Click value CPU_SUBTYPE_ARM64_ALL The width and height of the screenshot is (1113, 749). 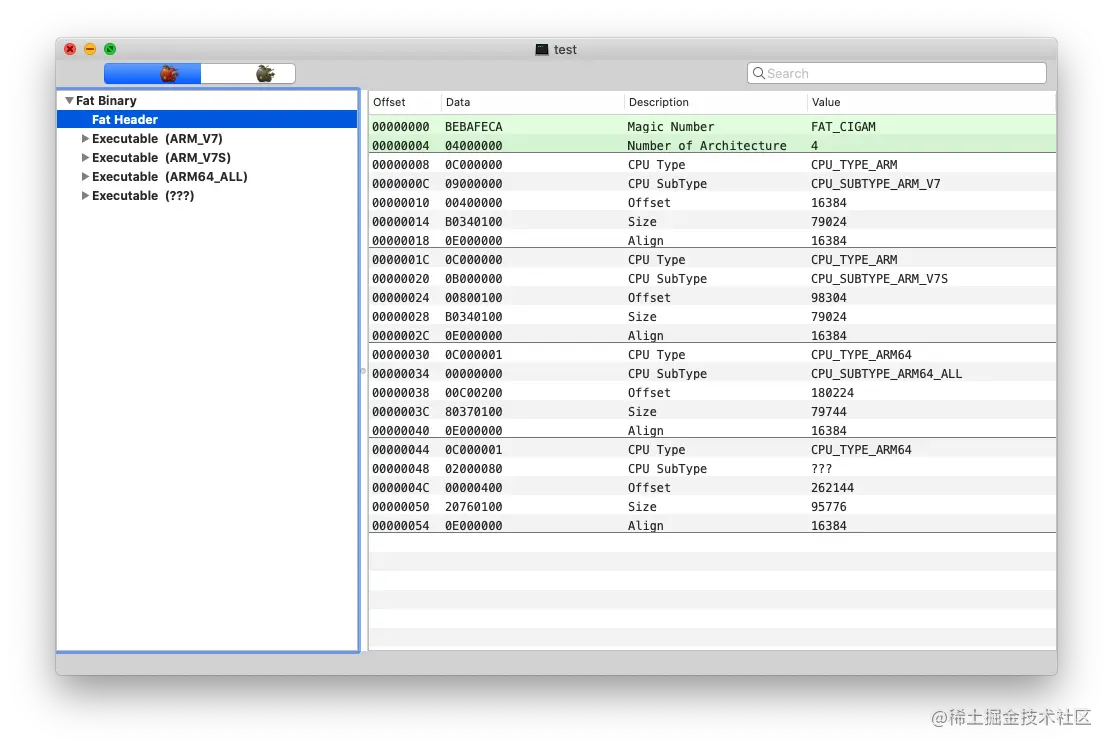click(886, 374)
